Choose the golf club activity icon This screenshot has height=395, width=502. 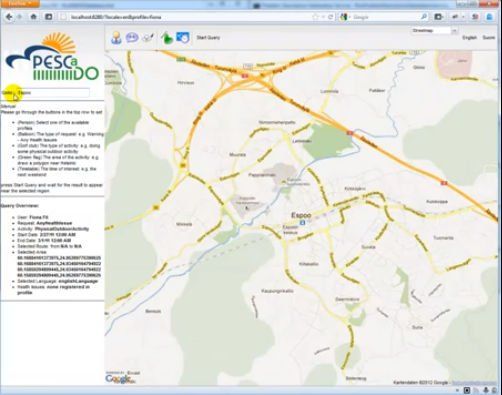click(x=148, y=37)
